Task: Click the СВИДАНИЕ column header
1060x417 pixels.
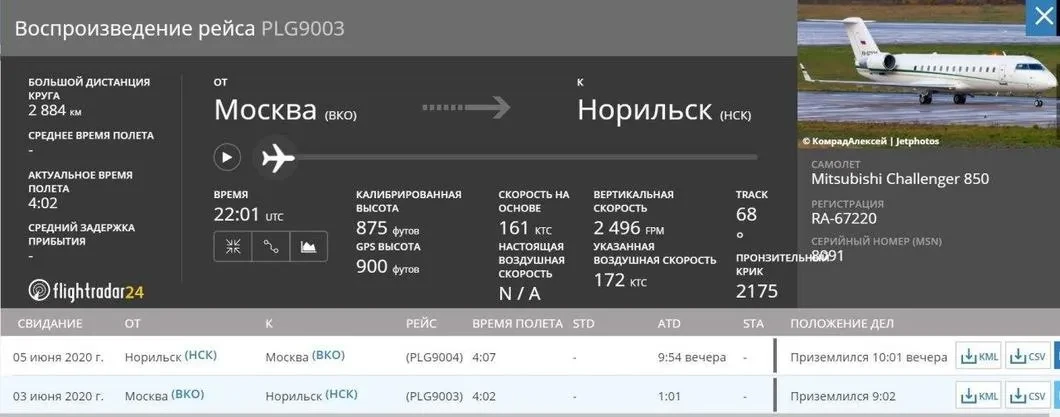Action: coord(48,324)
